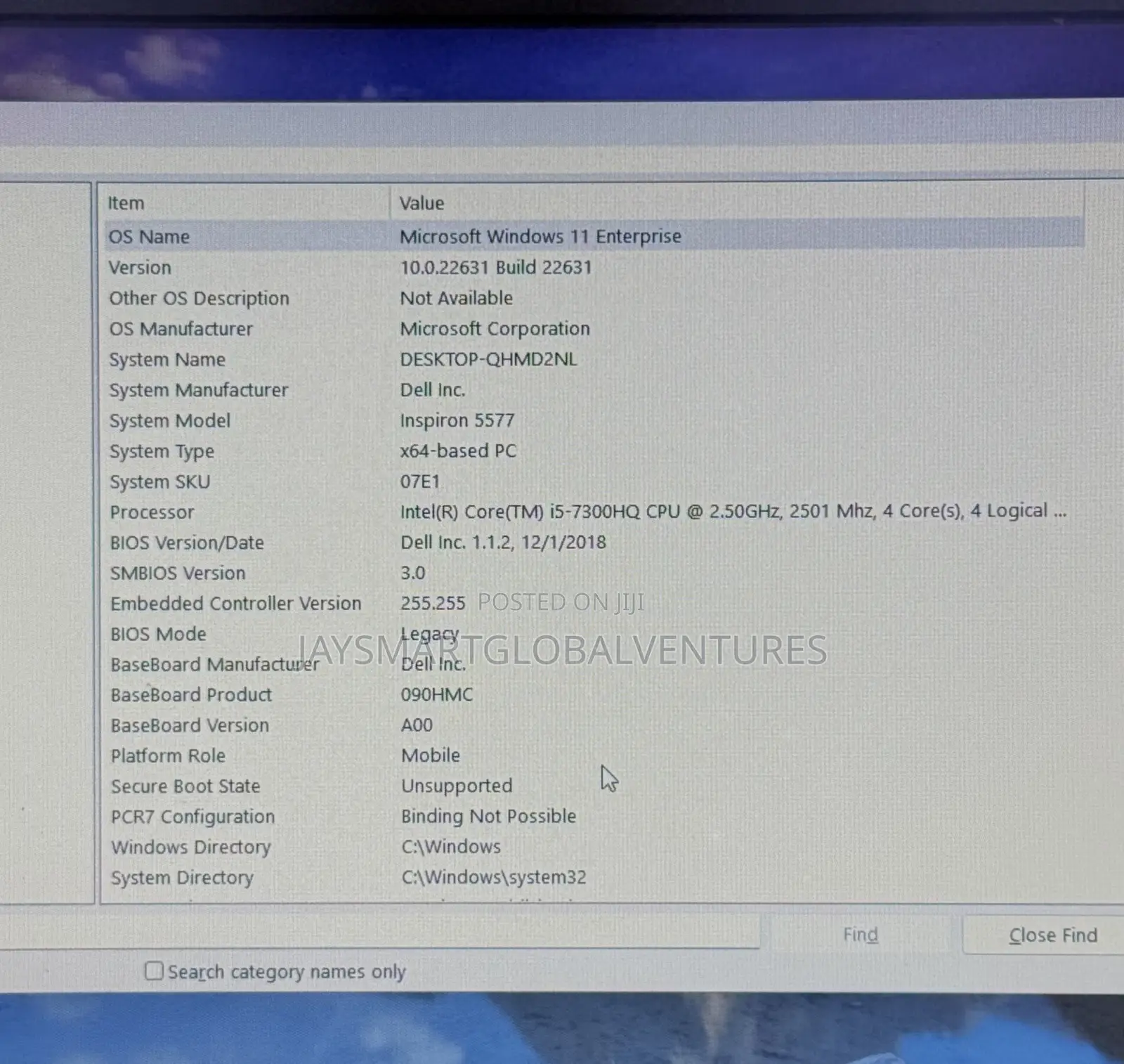The width and height of the screenshot is (1124, 1064).
Task: Select the SMBIOS Version row
Action: 594,573
